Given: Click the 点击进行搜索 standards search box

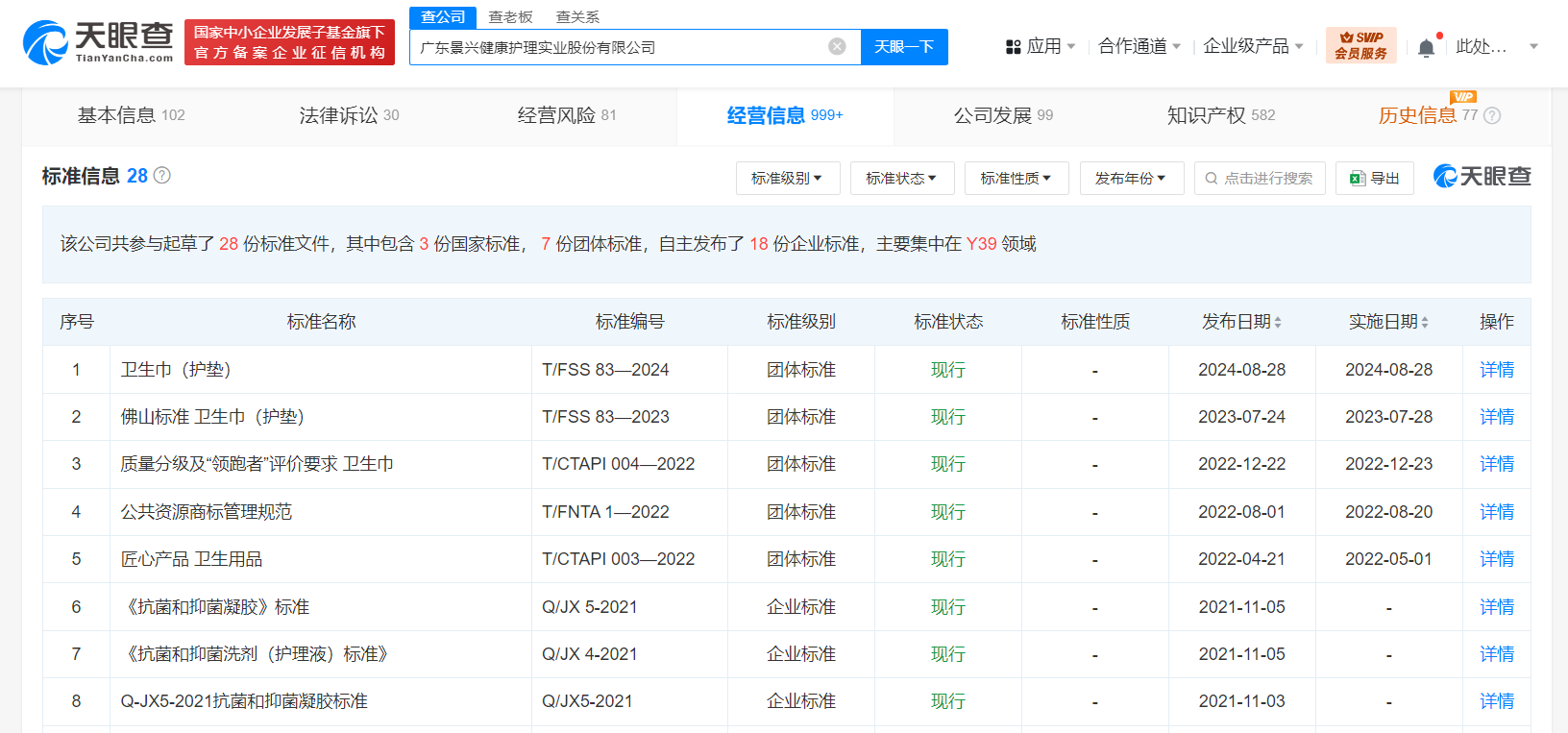Looking at the screenshot, I should (x=1260, y=179).
